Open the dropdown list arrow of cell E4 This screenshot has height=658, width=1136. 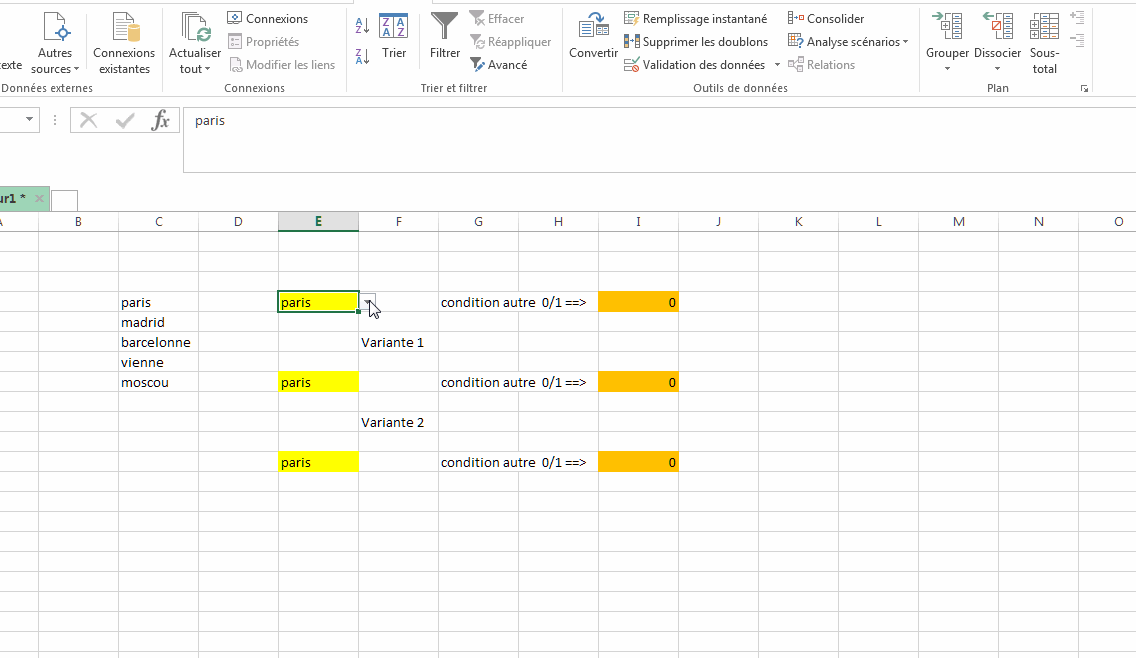[x=368, y=302]
